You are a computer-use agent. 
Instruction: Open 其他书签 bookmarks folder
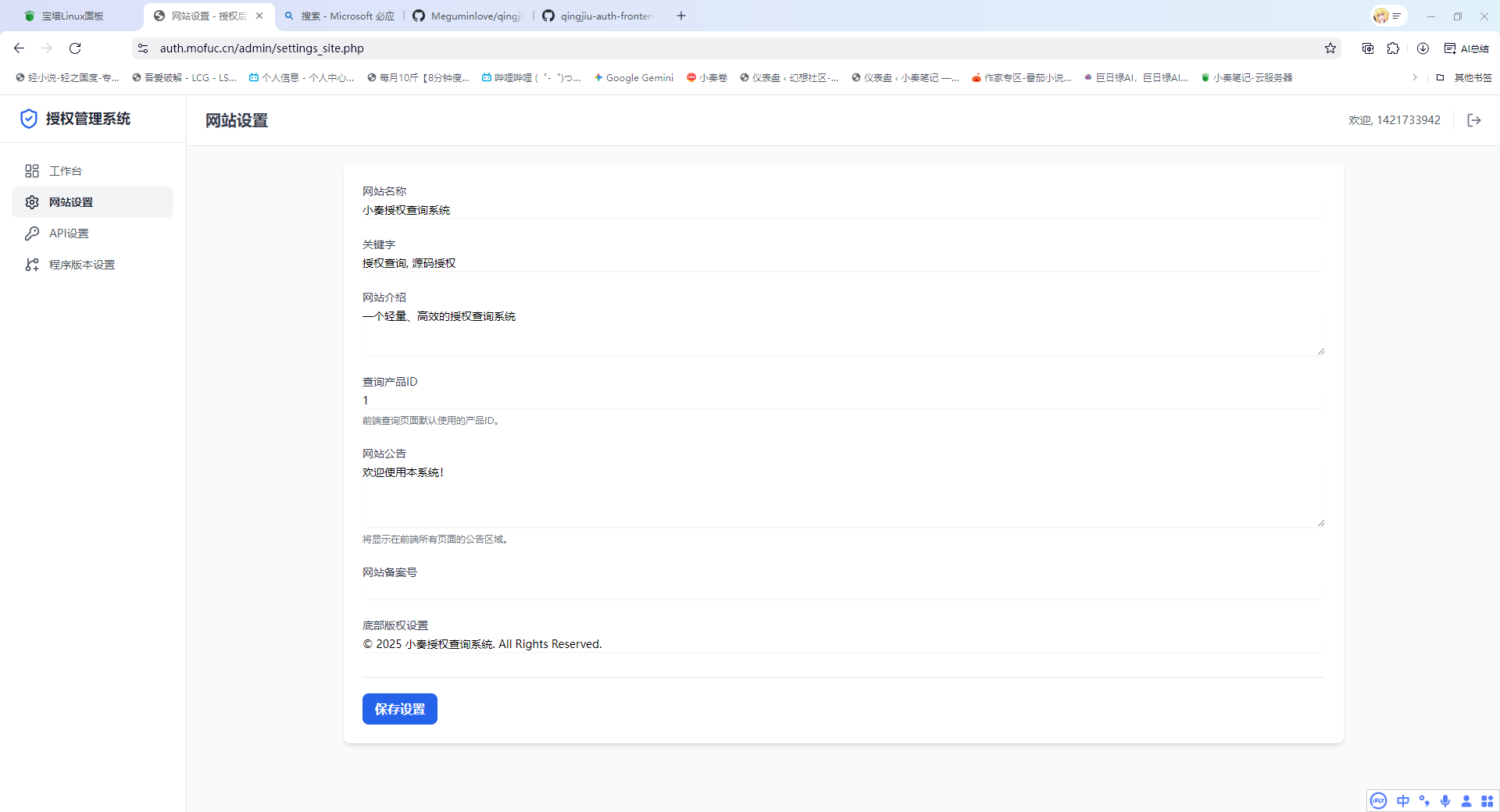pos(1472,77)
